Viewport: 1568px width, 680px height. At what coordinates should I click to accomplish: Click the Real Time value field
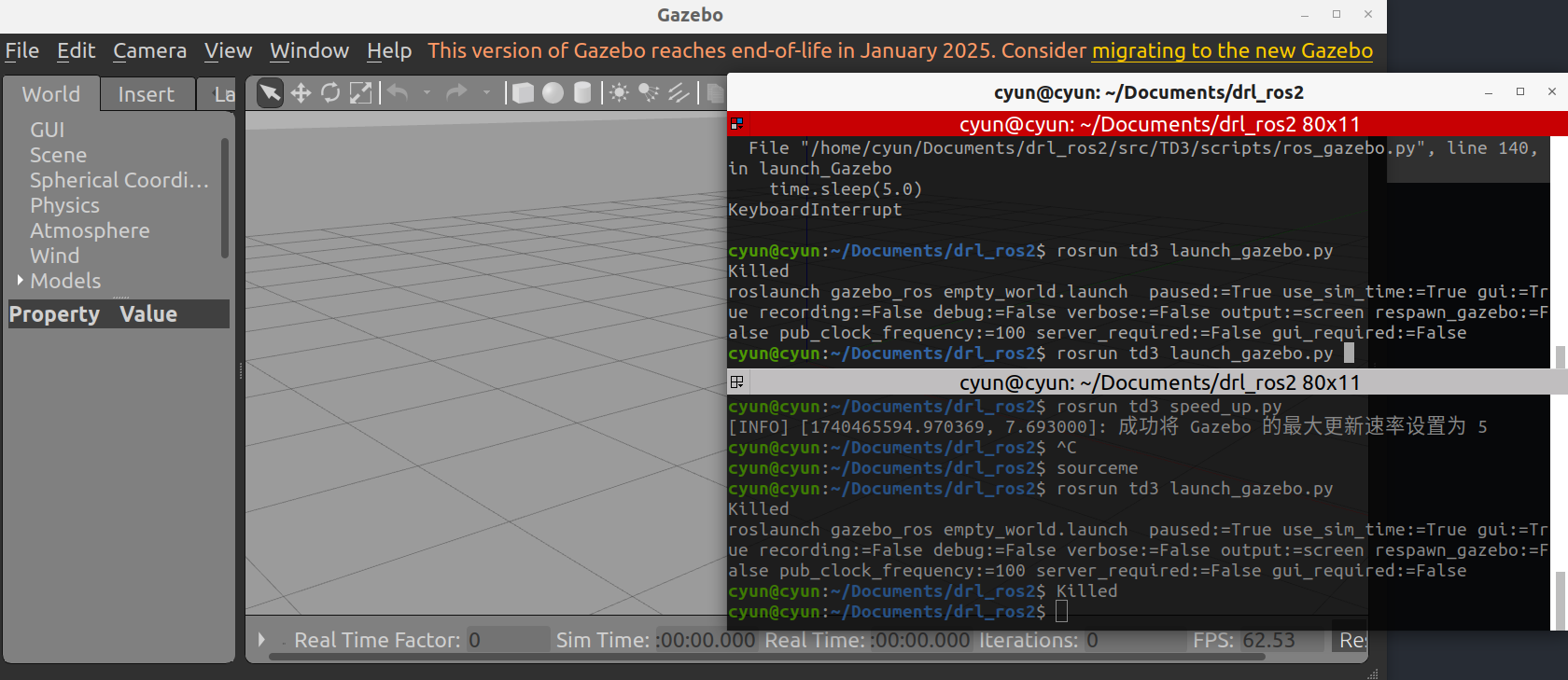920,640
